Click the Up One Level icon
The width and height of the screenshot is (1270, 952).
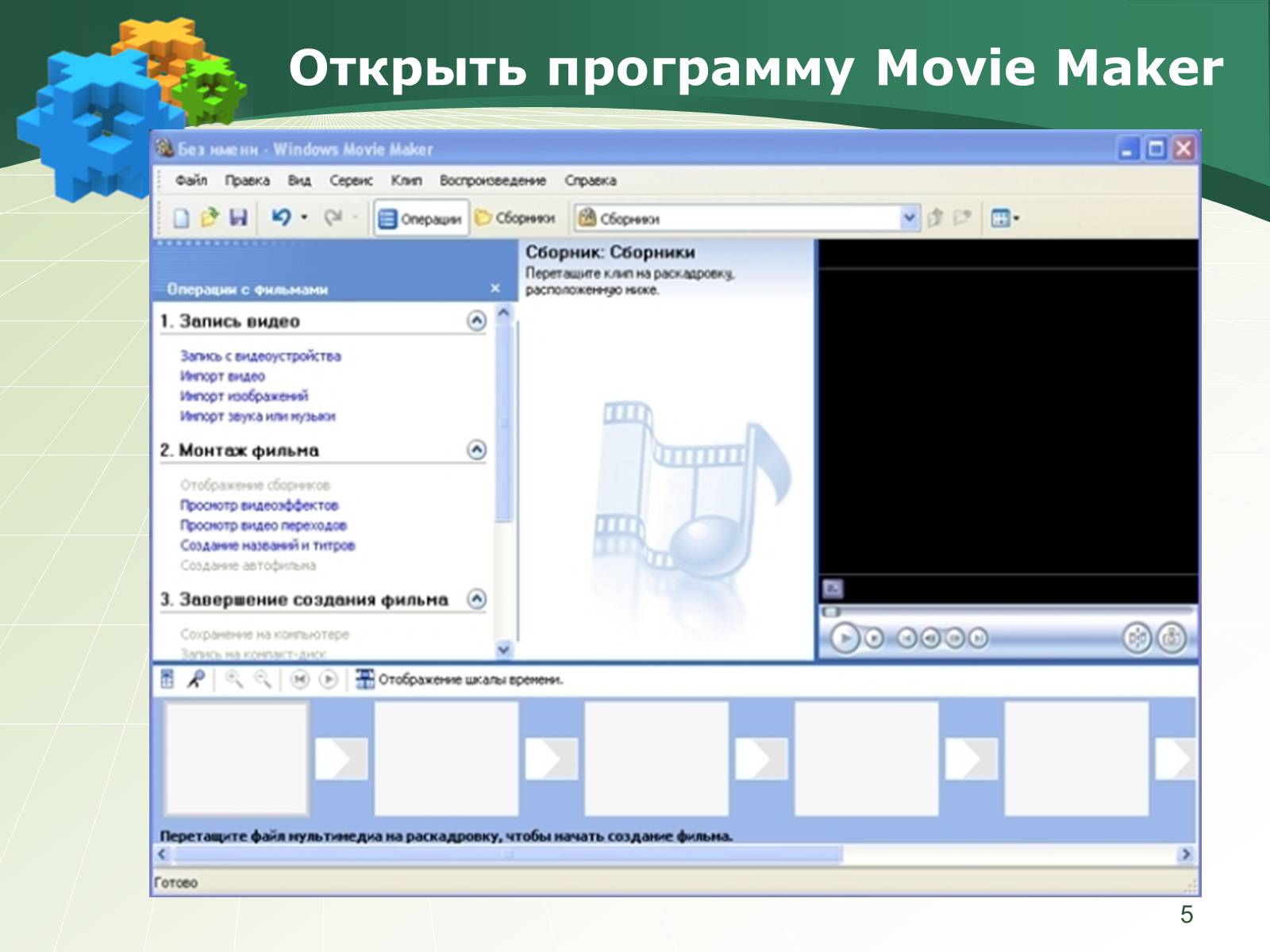(935, 217)
